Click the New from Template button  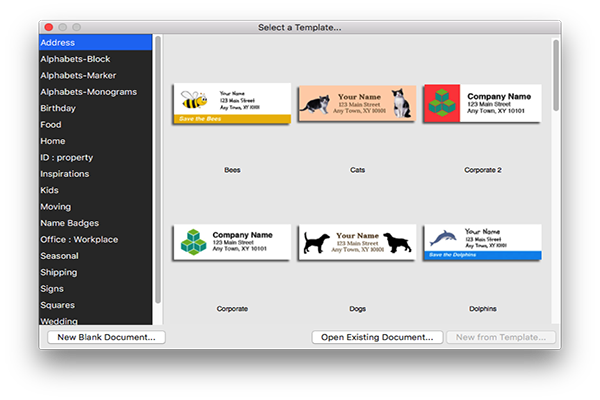tap(501, 337)
